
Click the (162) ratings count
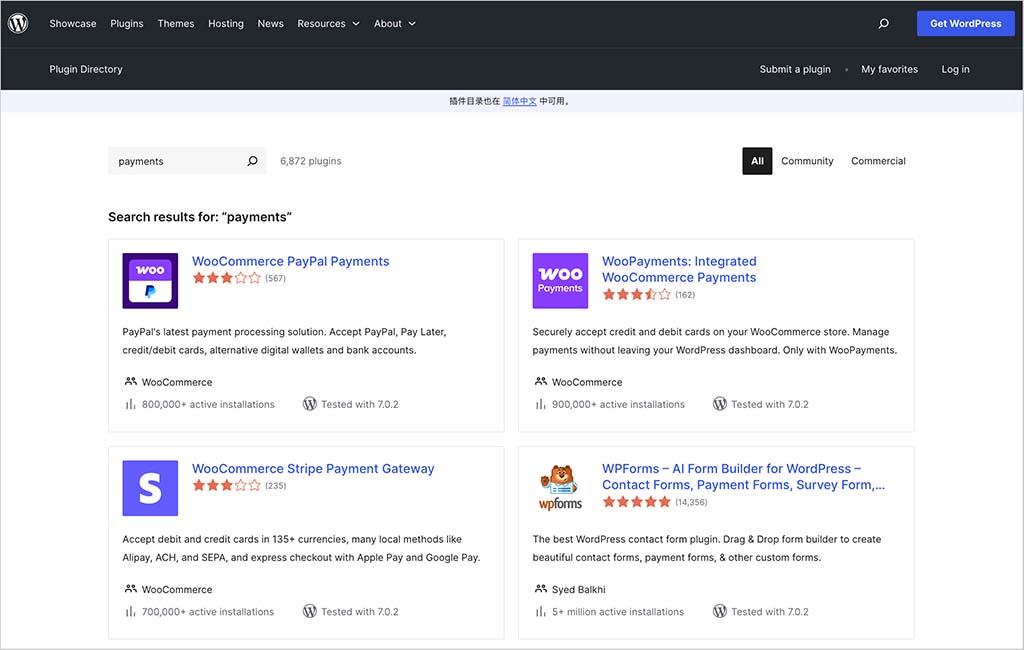[x=685, y=295]
